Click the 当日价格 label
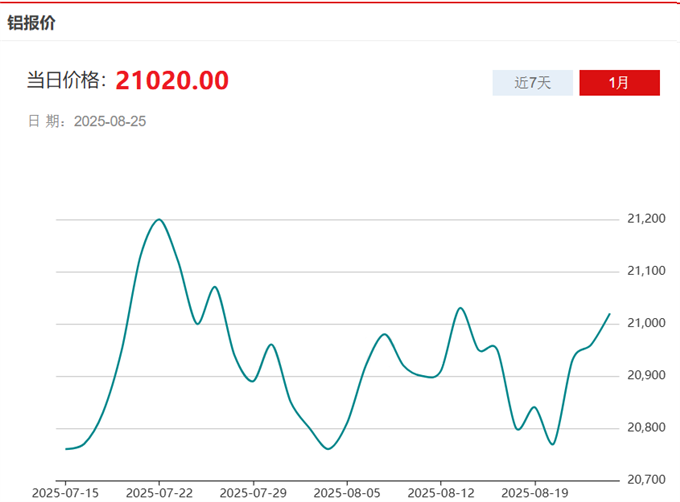 [x=66, y=81]
